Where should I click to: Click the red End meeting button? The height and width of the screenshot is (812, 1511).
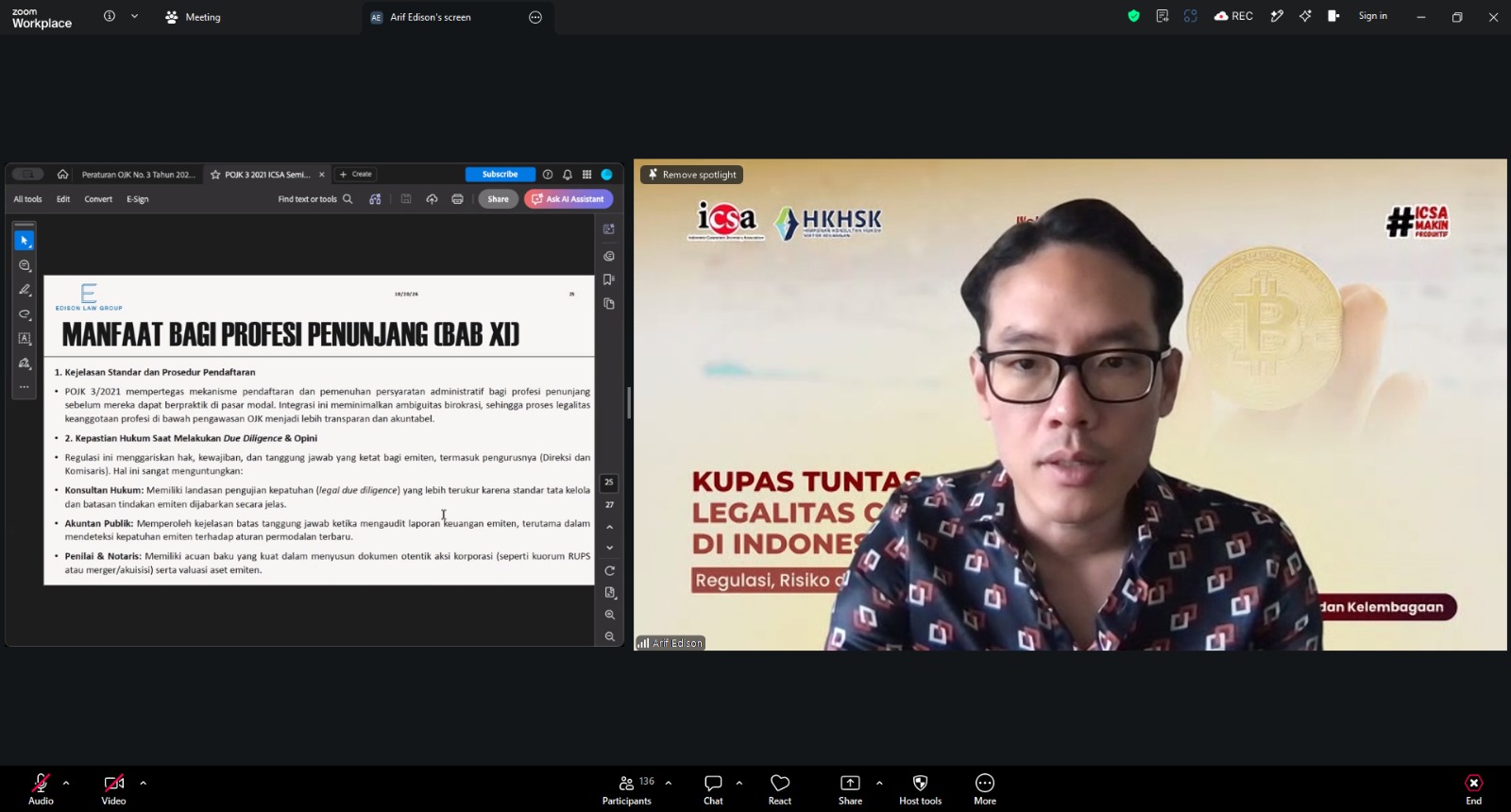pos(1473,789)
